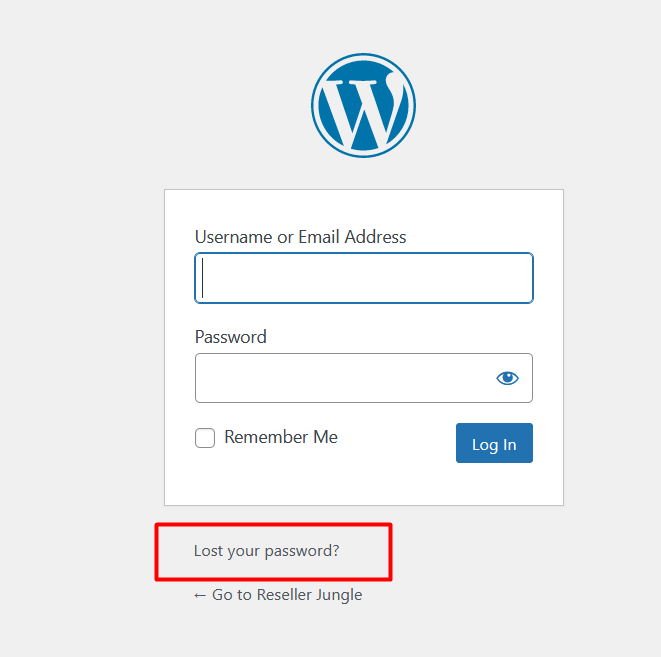
Task: Toggle password visibility in the Password box
Action: click(507, 378)
